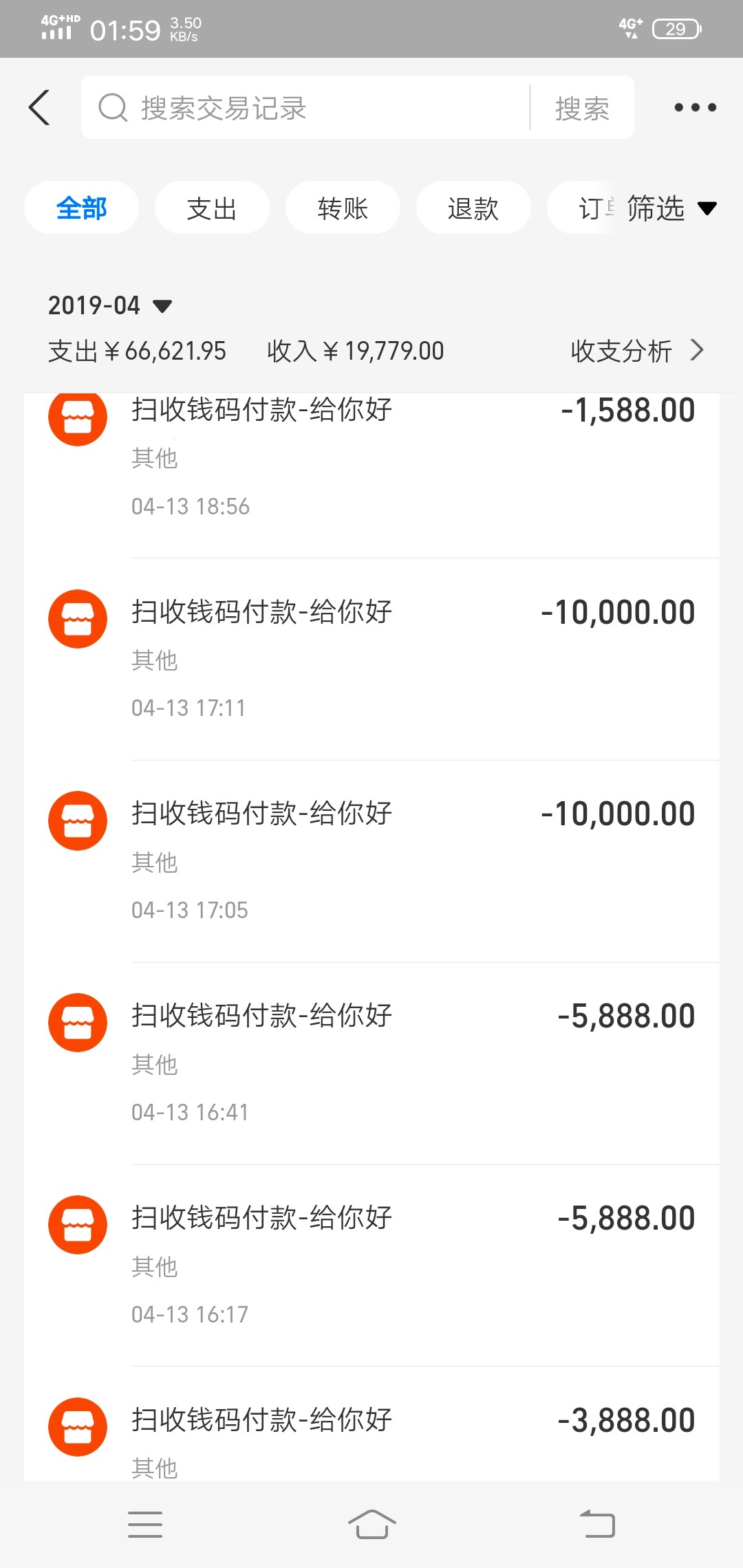
Task: Switch to the 转账 tab
Action: (x=343, y=208)
